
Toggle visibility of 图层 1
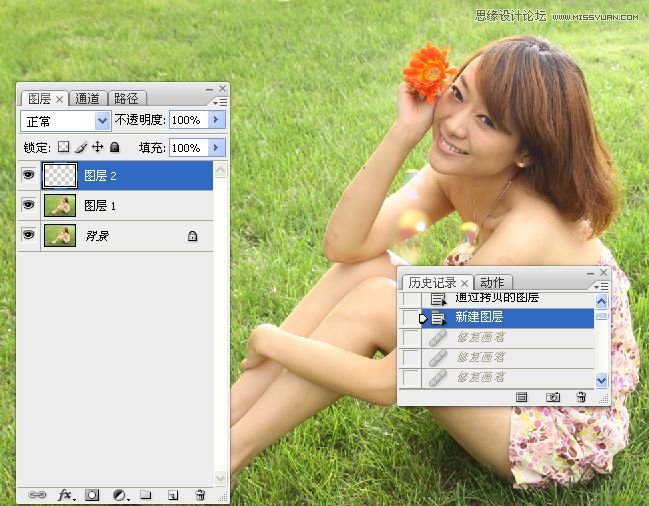(x=29, y=206)
